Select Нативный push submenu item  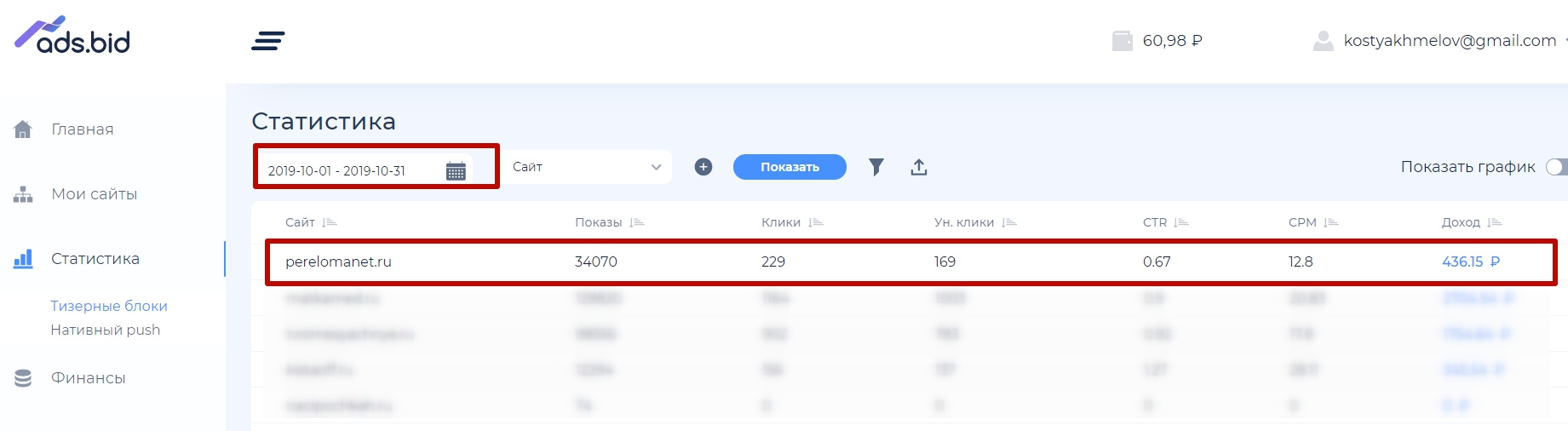105,330
